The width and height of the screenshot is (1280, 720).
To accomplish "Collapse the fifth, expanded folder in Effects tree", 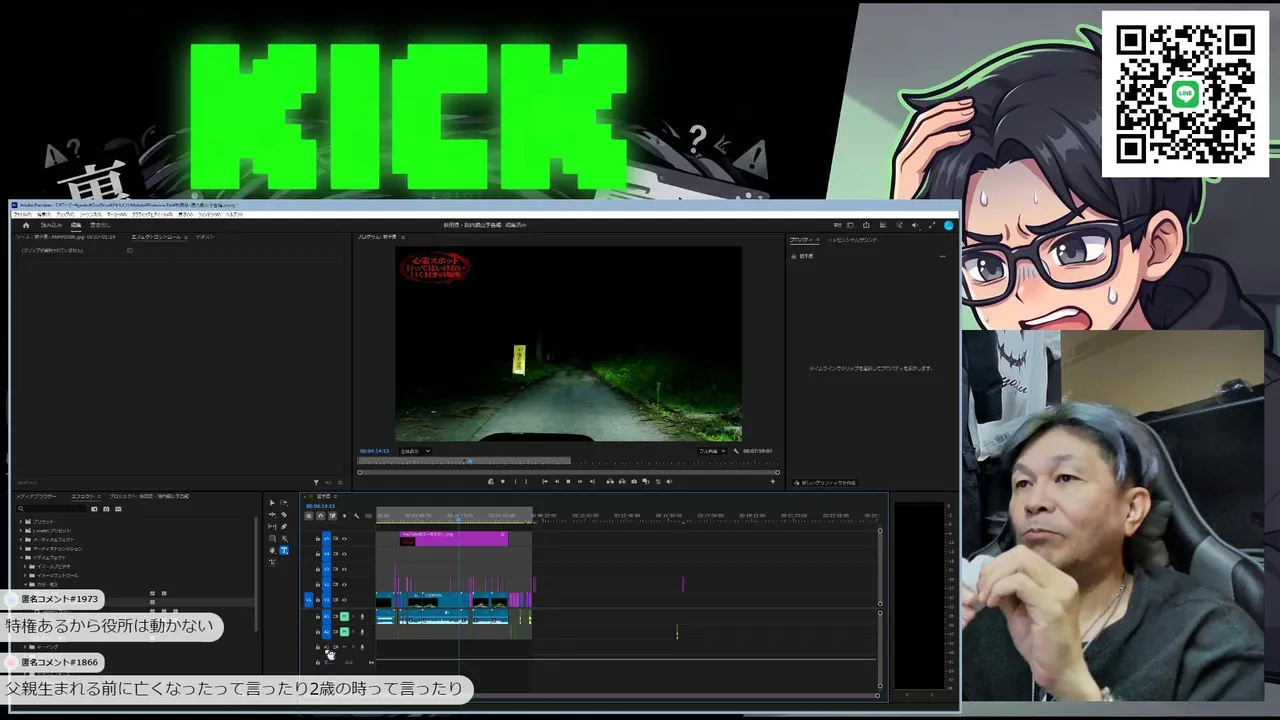I will 21,558.
